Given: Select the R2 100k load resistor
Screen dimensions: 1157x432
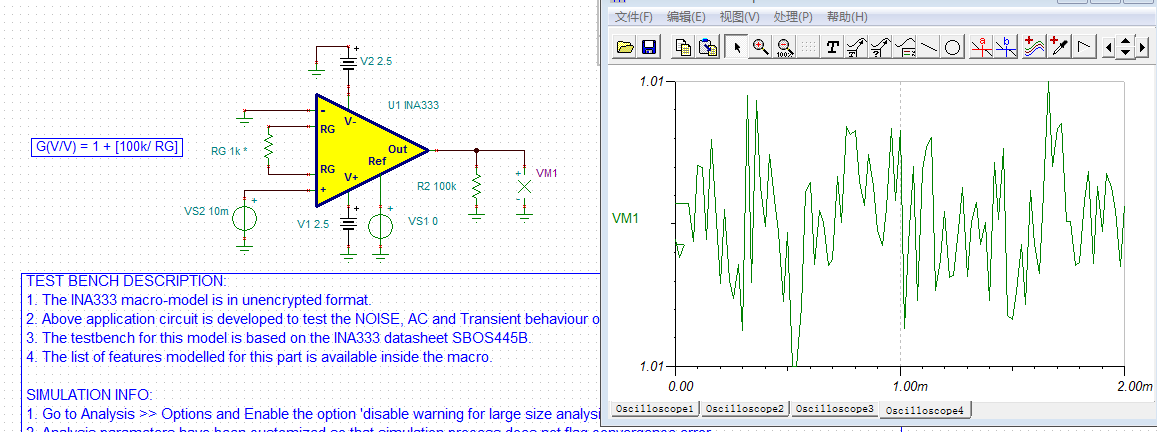Looking at the screenshot, I should (476, 187).
